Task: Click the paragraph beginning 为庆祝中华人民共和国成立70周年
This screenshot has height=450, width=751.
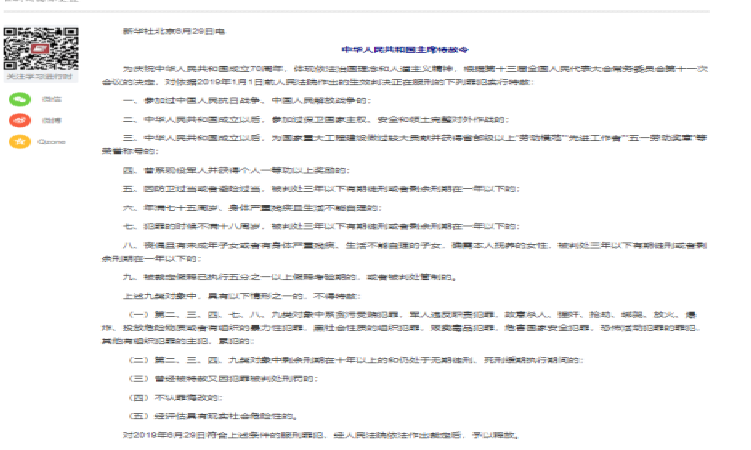Action: (405, 75)
